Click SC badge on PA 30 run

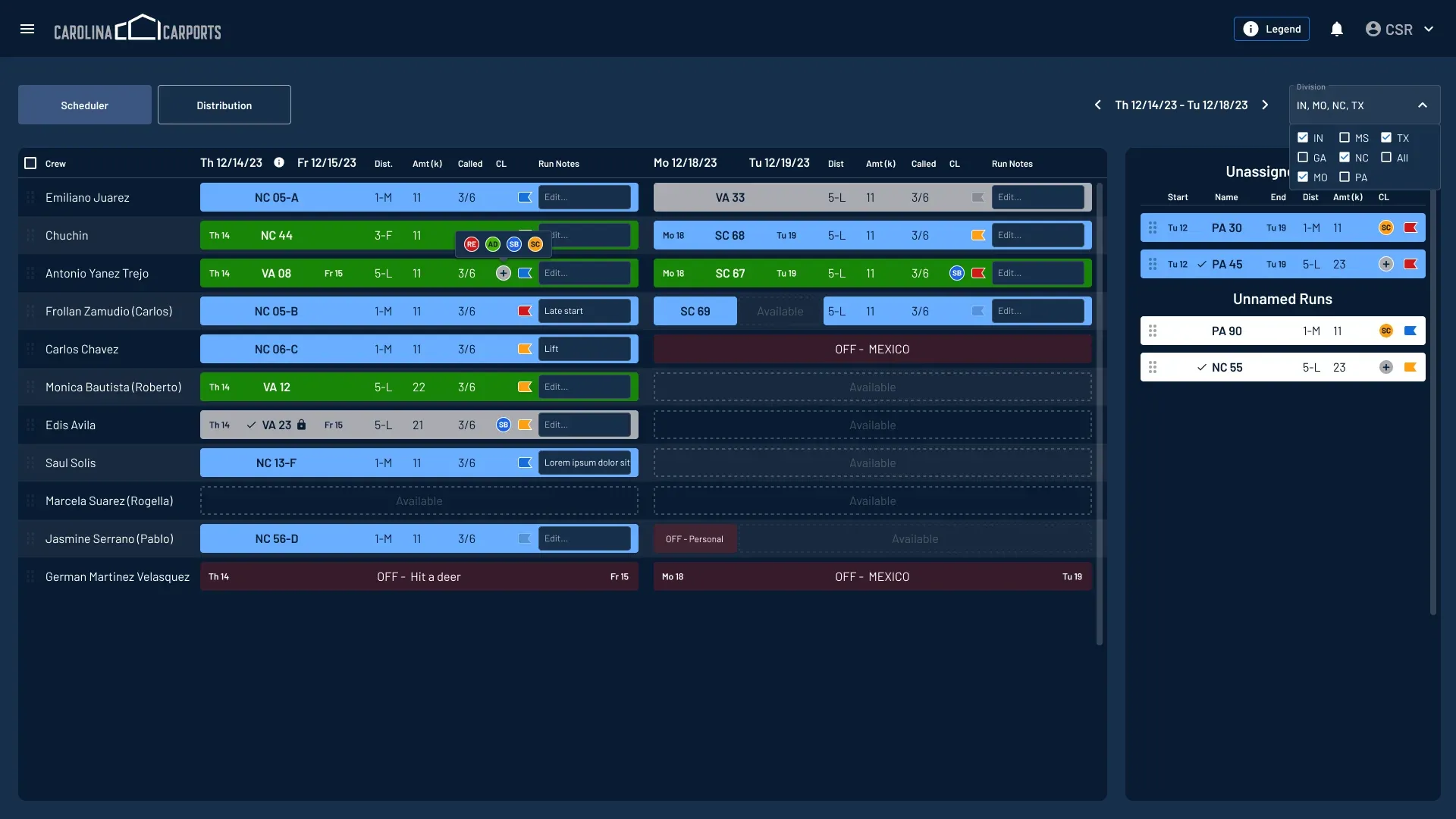coord(1386,227)
